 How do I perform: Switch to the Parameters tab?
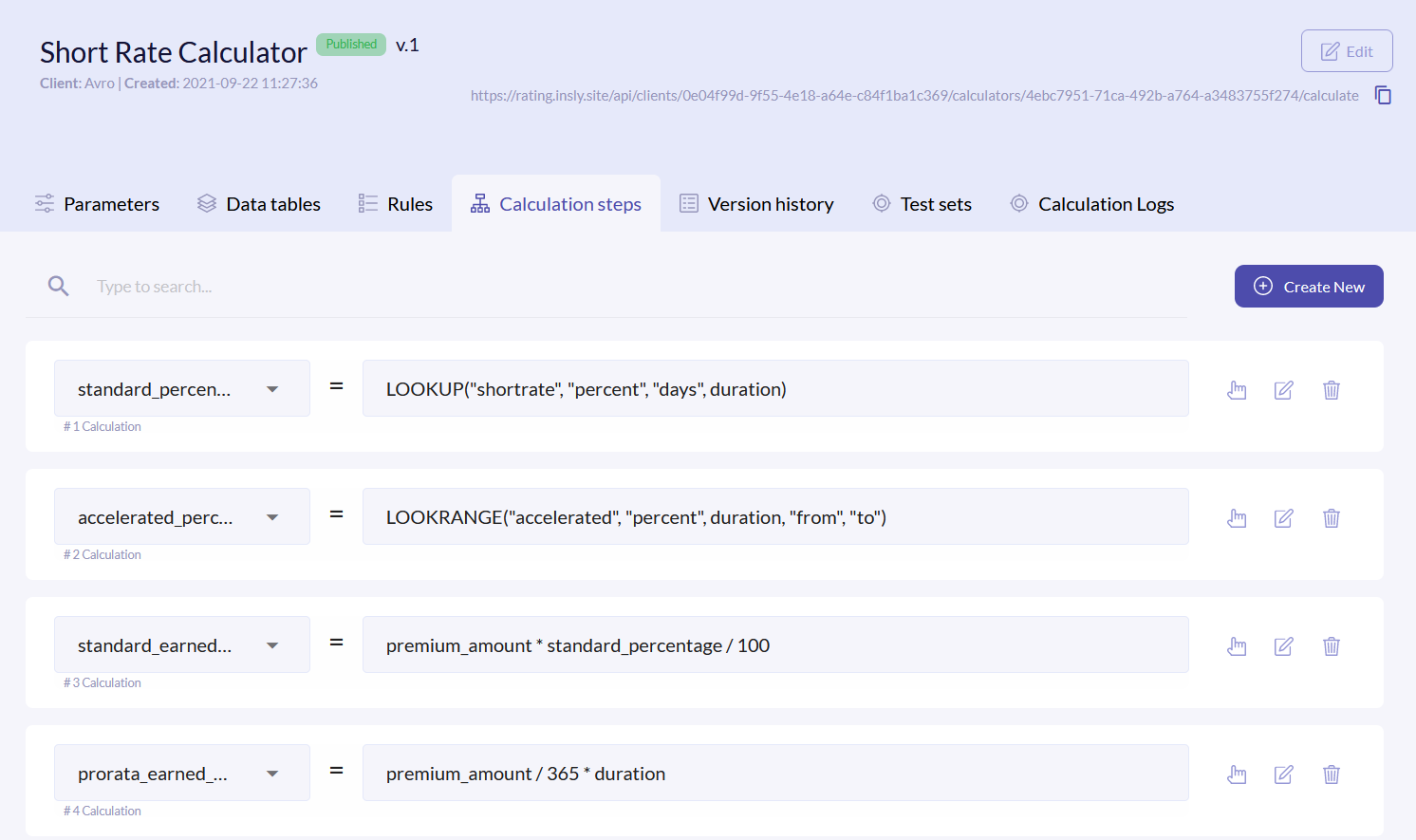click(97, 204)
